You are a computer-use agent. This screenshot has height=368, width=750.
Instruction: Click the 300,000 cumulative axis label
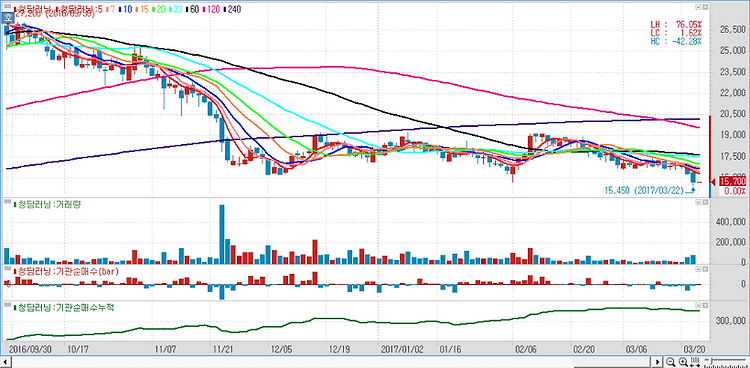tap(730, 320)
